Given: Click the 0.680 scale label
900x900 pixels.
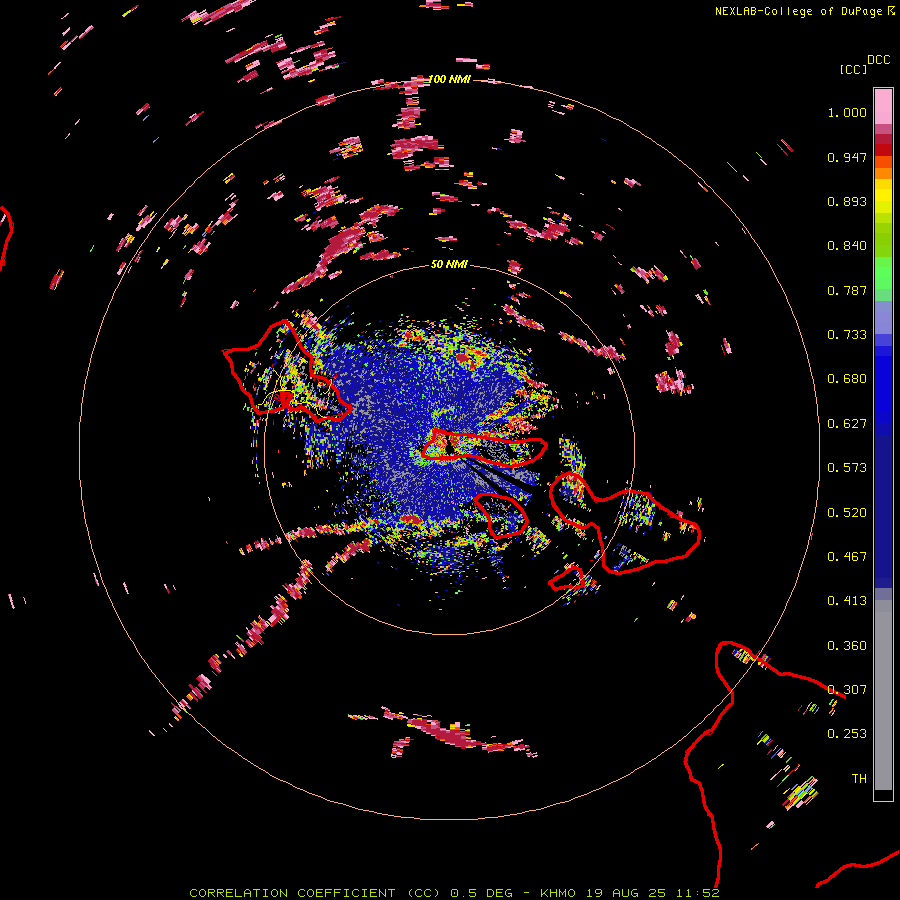Looking at the screenshot, I should point(847,379).
